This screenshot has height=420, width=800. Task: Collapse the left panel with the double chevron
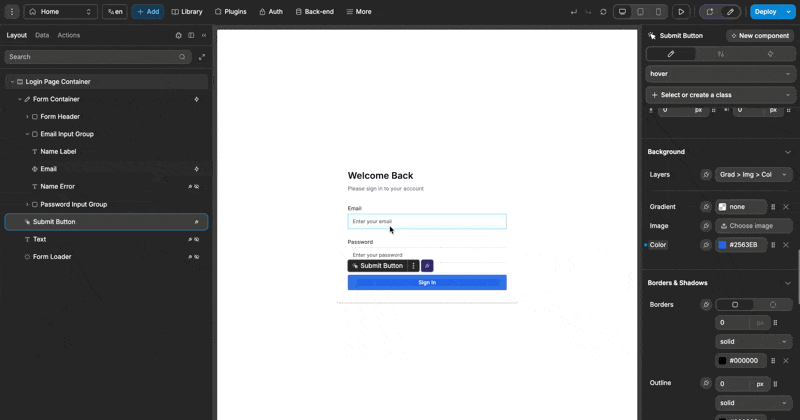pos(204,35)
